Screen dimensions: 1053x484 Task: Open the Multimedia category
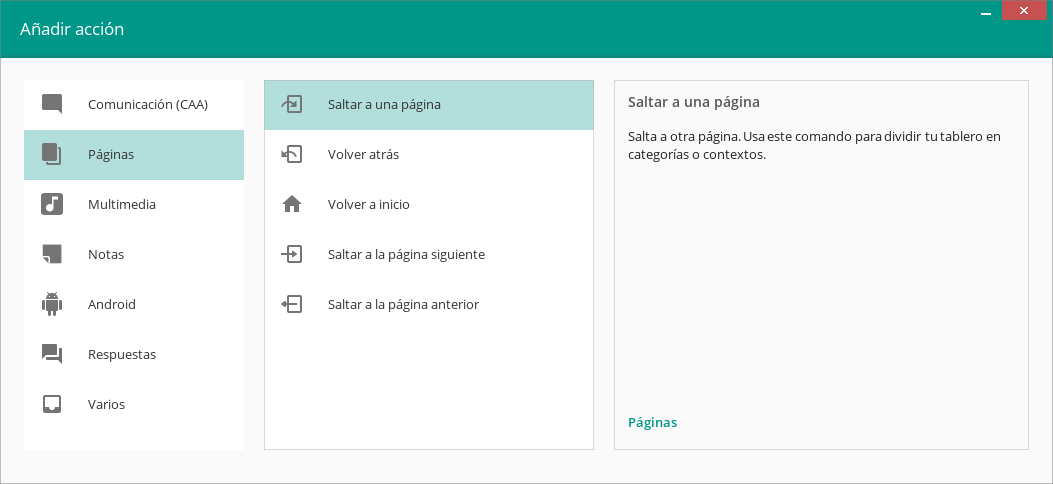tap(134, 205)
